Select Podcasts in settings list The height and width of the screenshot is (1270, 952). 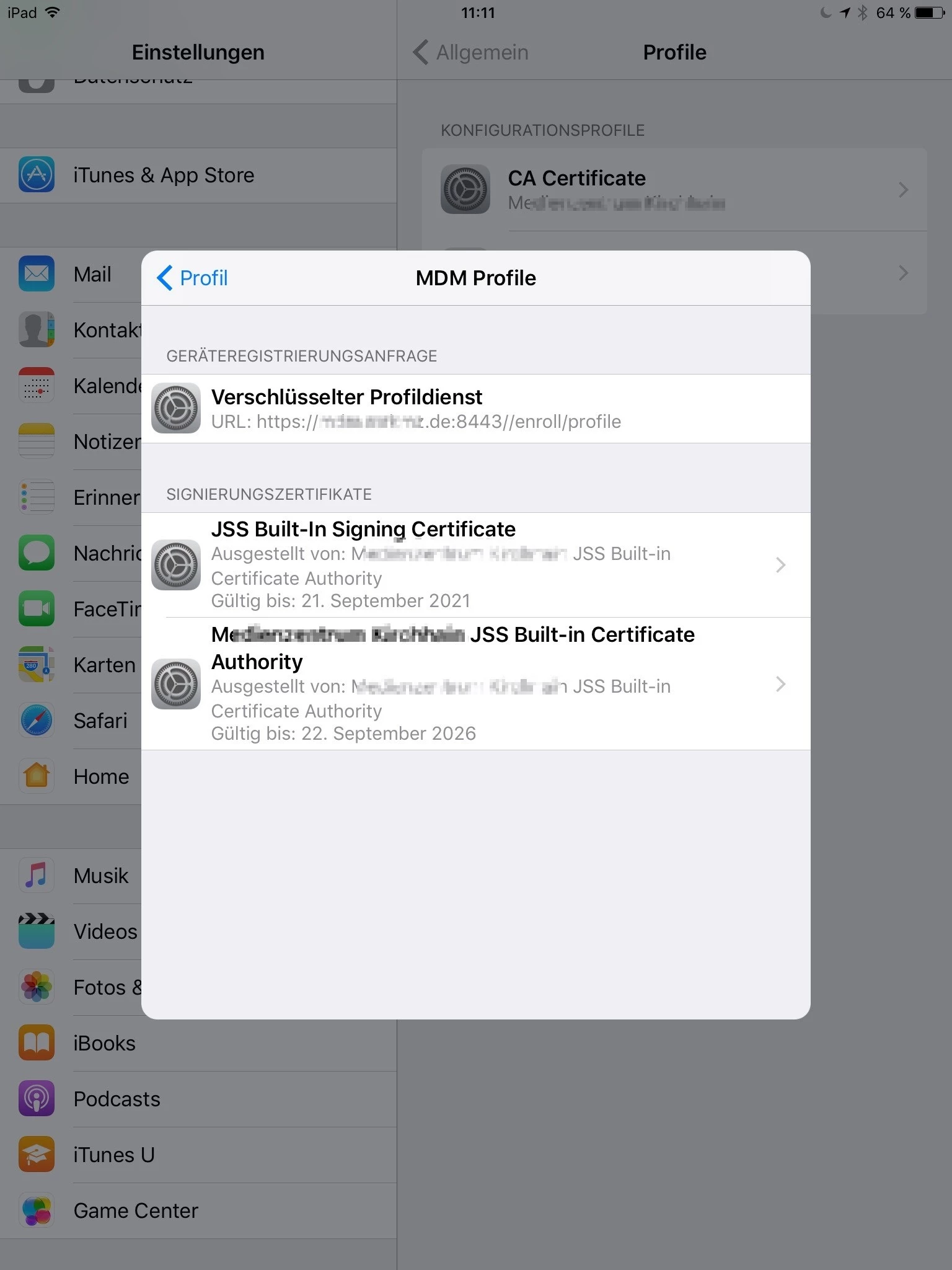point(198,1099)
